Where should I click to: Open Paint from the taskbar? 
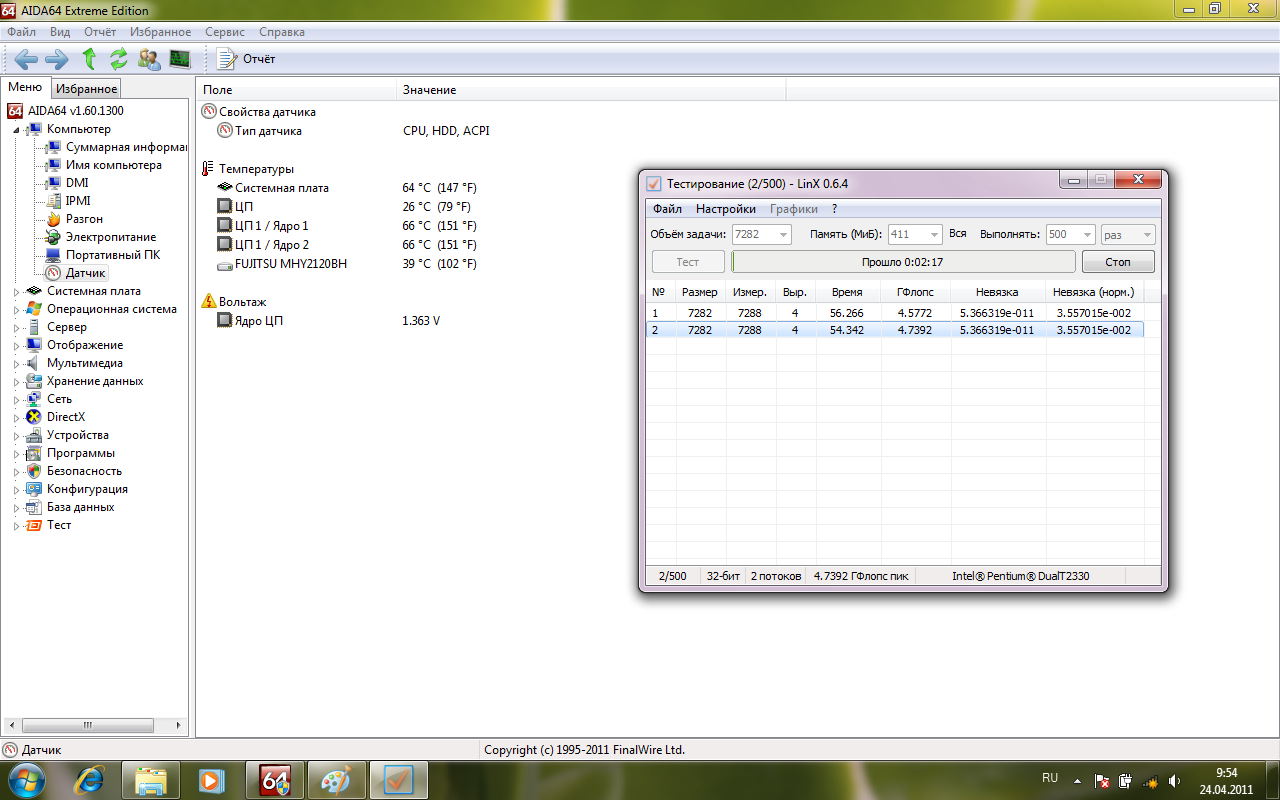pos(336,779)
